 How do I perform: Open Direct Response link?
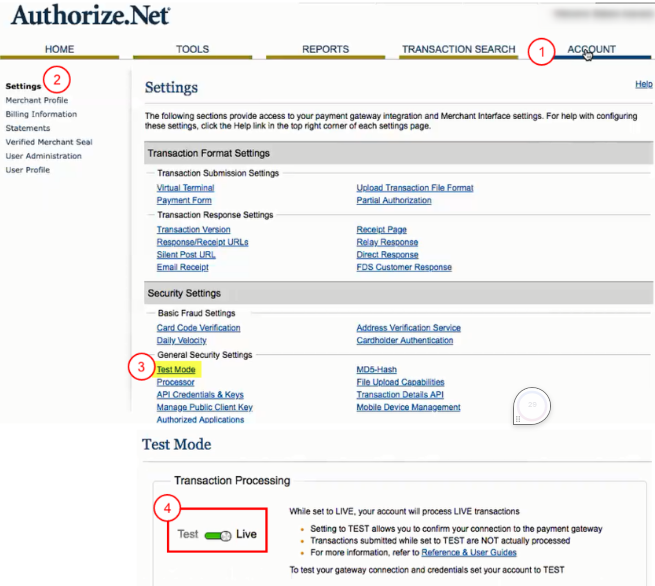point(387,255)
